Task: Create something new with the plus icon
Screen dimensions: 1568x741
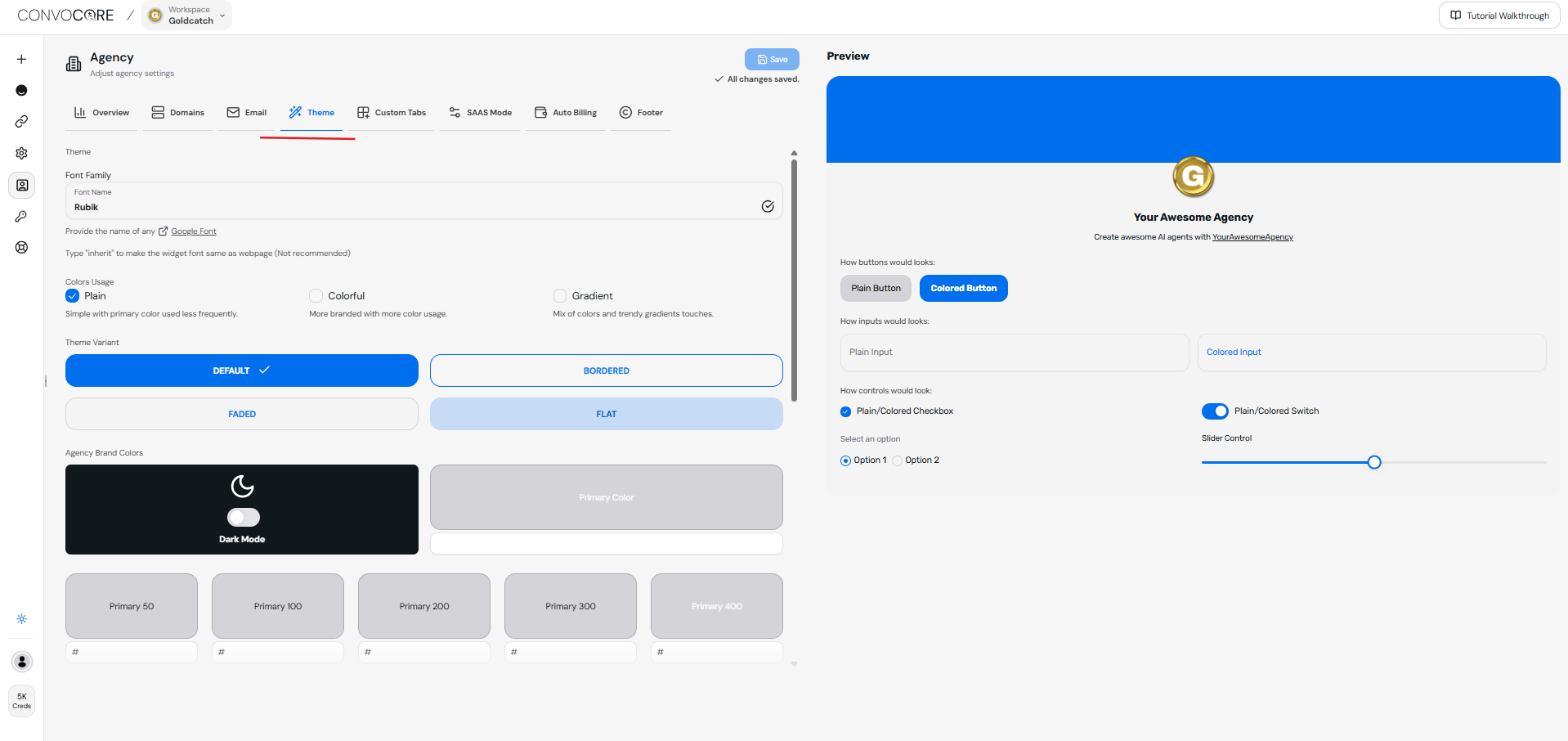Action: (21, 59)
